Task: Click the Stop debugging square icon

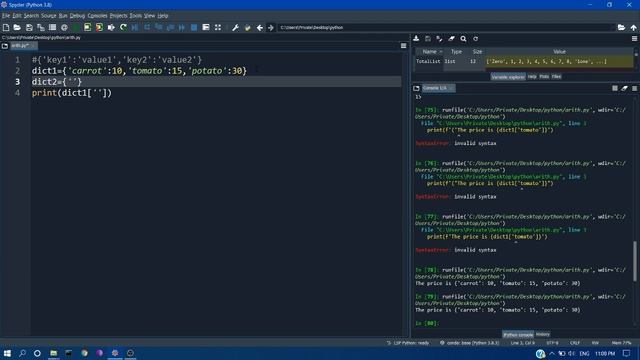Action: click(194, 27)
